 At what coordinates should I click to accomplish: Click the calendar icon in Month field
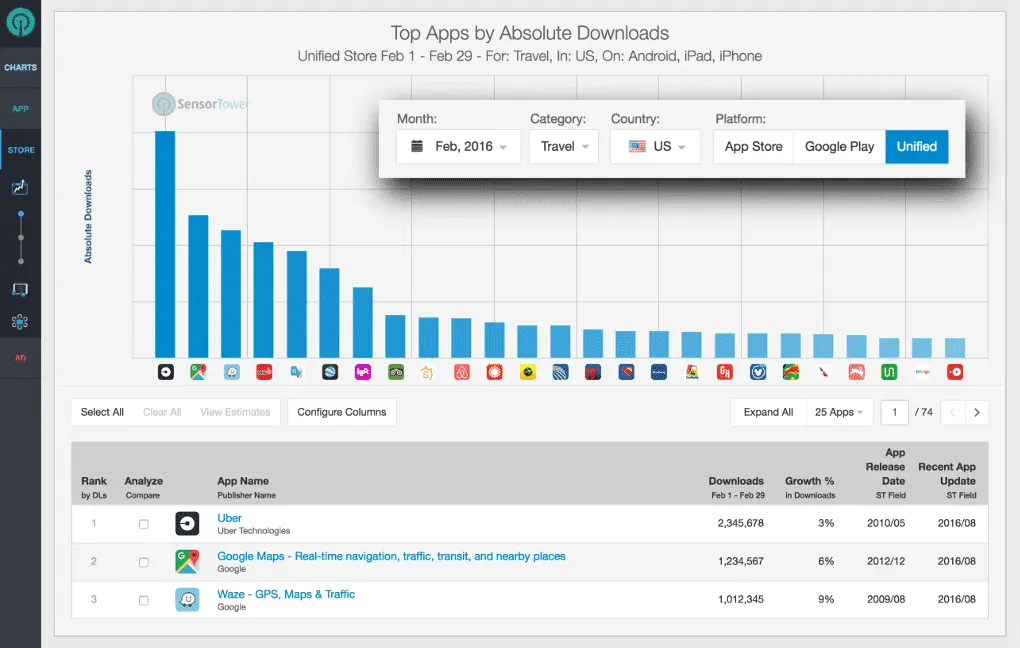point(417,146)
